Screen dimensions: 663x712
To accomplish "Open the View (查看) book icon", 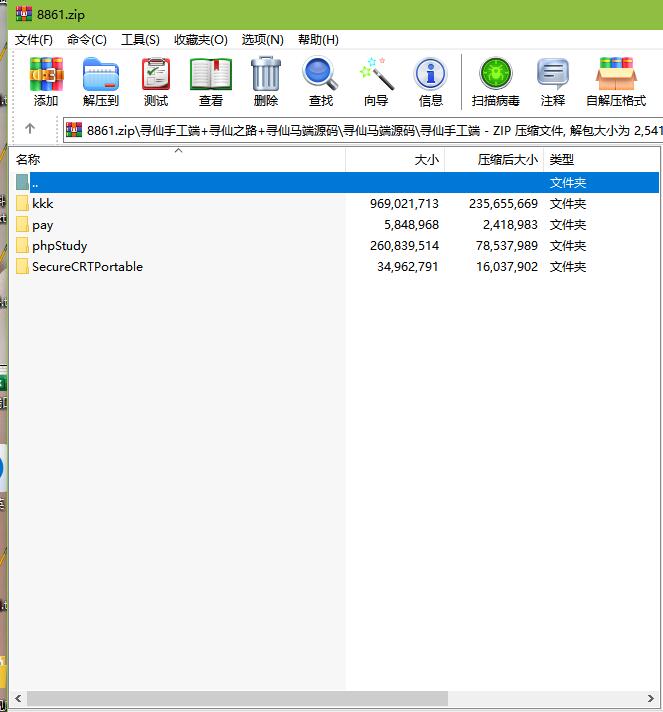I will point(211,82).
